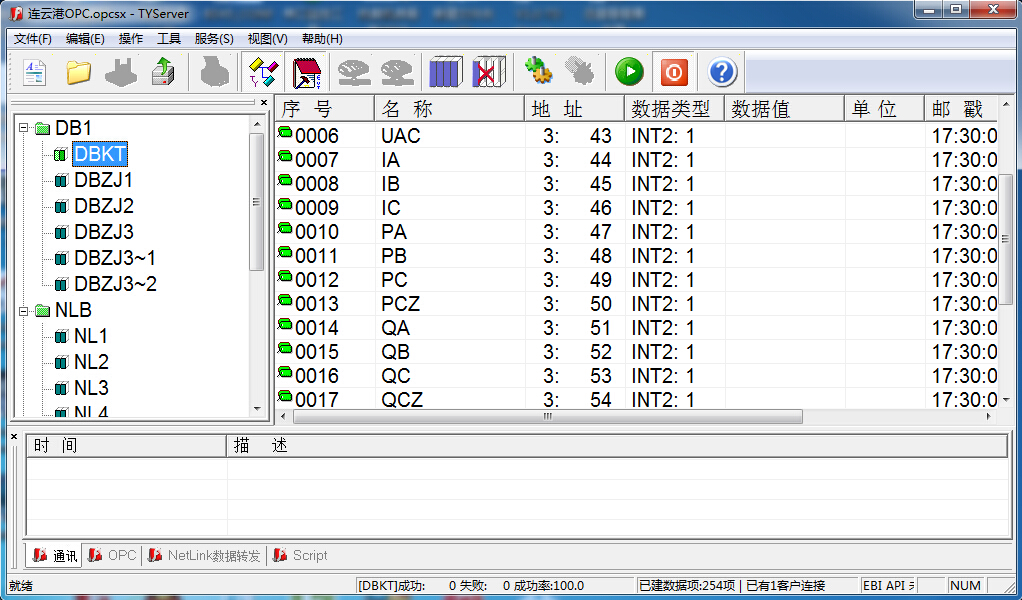The height and width of the screenshot is (600, 1022).
Task: Select DBZJ1 in the device tree
Action: click(x=103, y=180)
